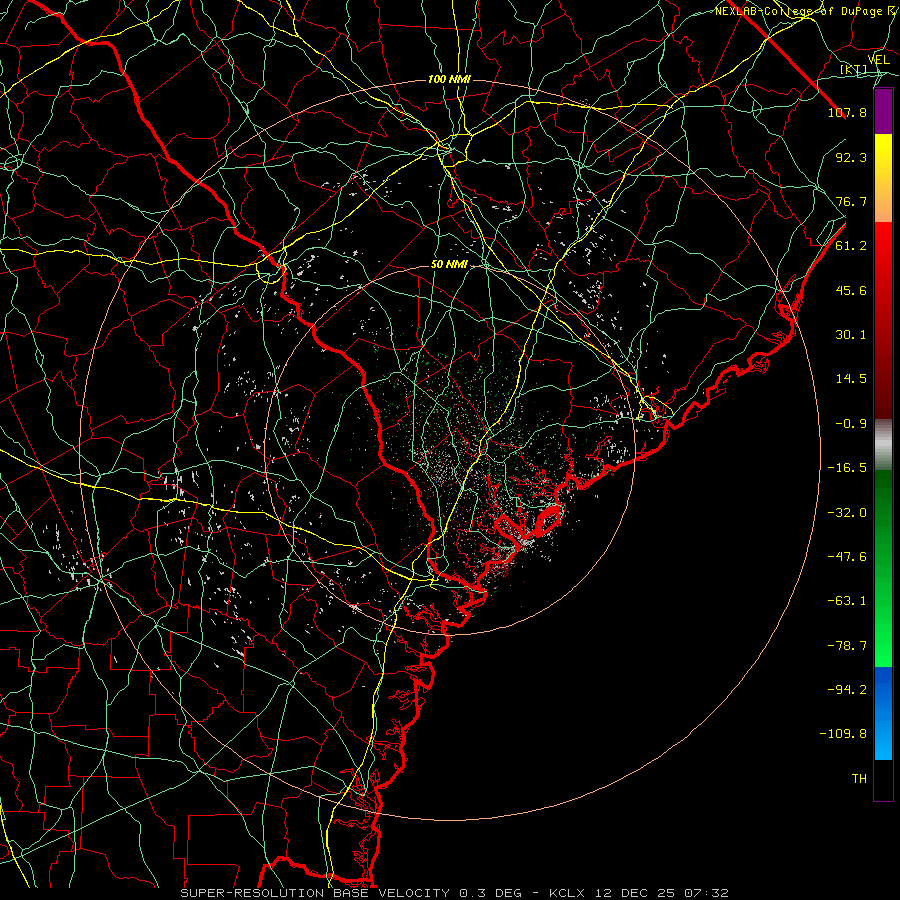Screen dimensions: 900x900
Task: Click the [KT] units label
Action: tap(853, 69)
